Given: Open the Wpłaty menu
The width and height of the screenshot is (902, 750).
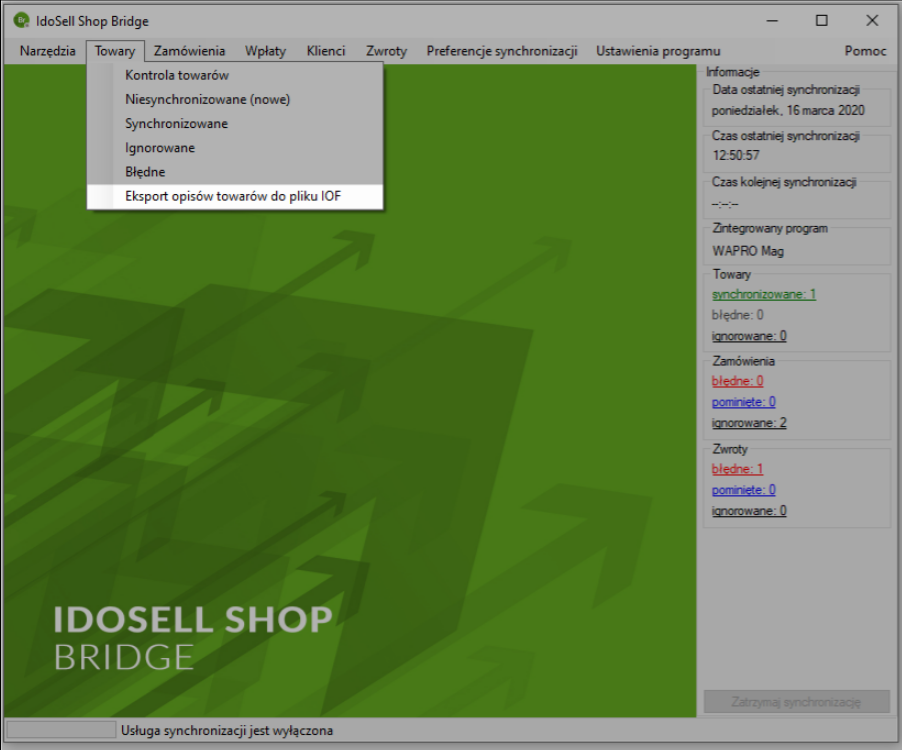Looking at the screenshot, I should [x=265, y=51].
